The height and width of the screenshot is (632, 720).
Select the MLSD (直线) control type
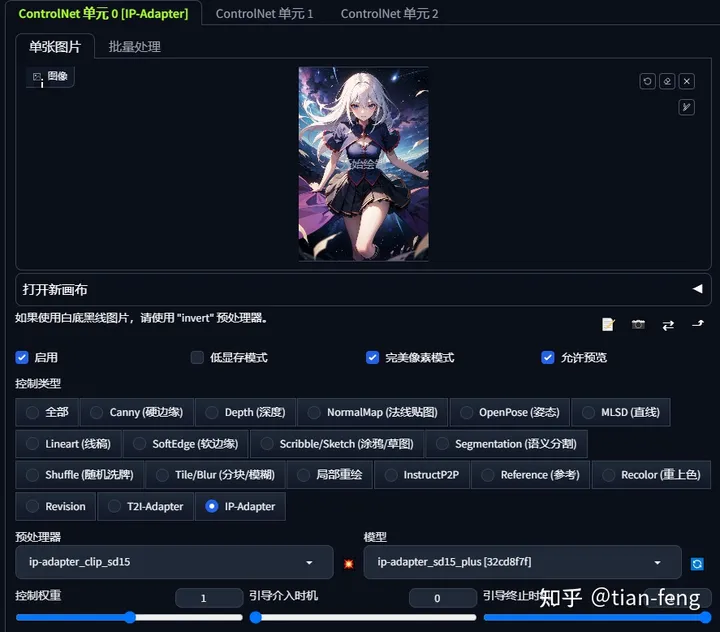pos(621,412)
